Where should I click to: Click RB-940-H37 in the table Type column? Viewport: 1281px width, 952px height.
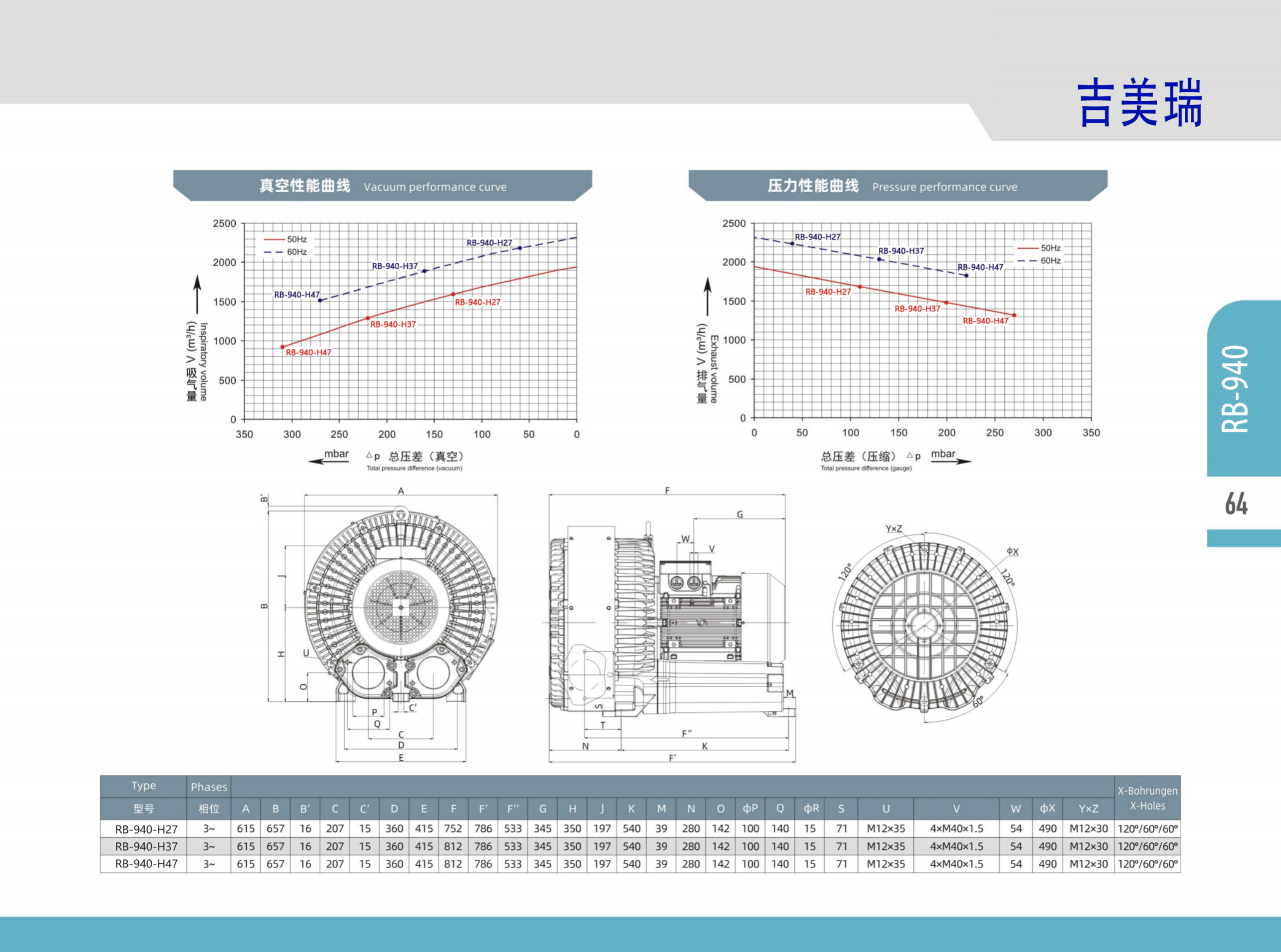[x=146, y=847]
